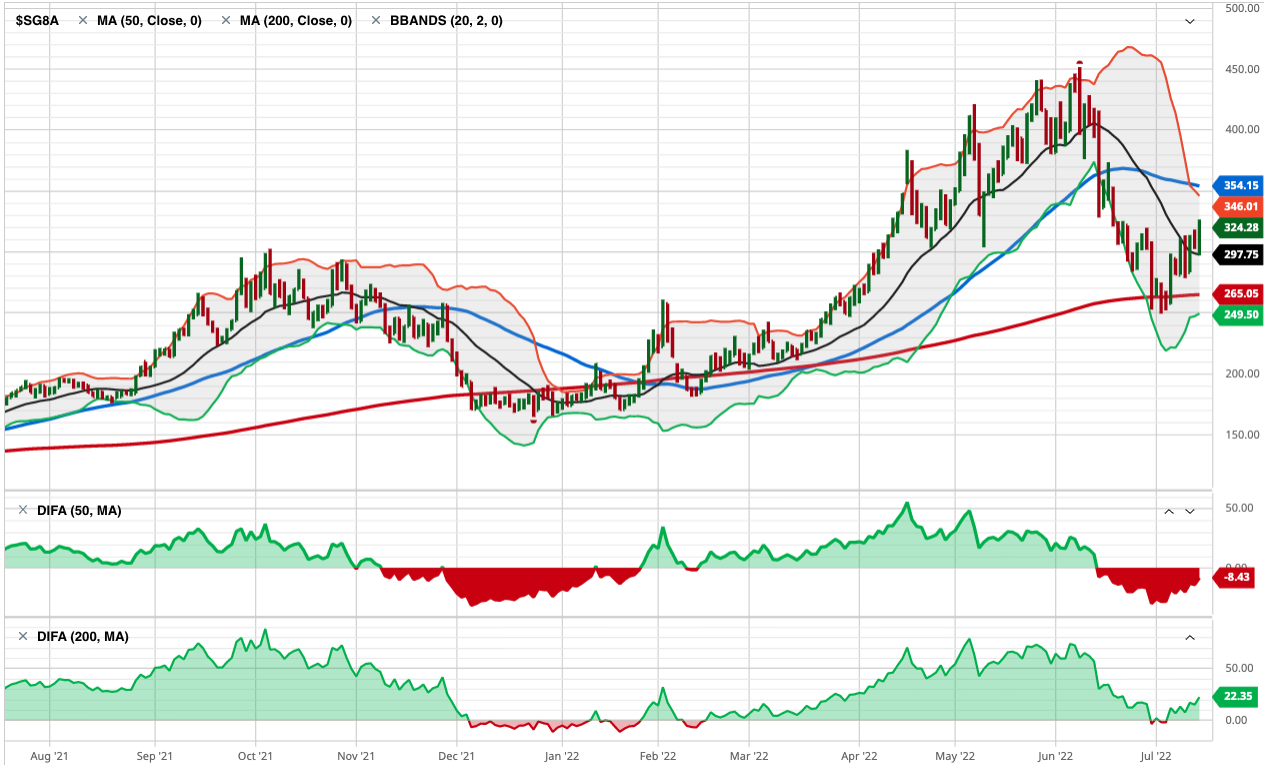Collapse main price pane with top-right chevron

pos(1190,21)
